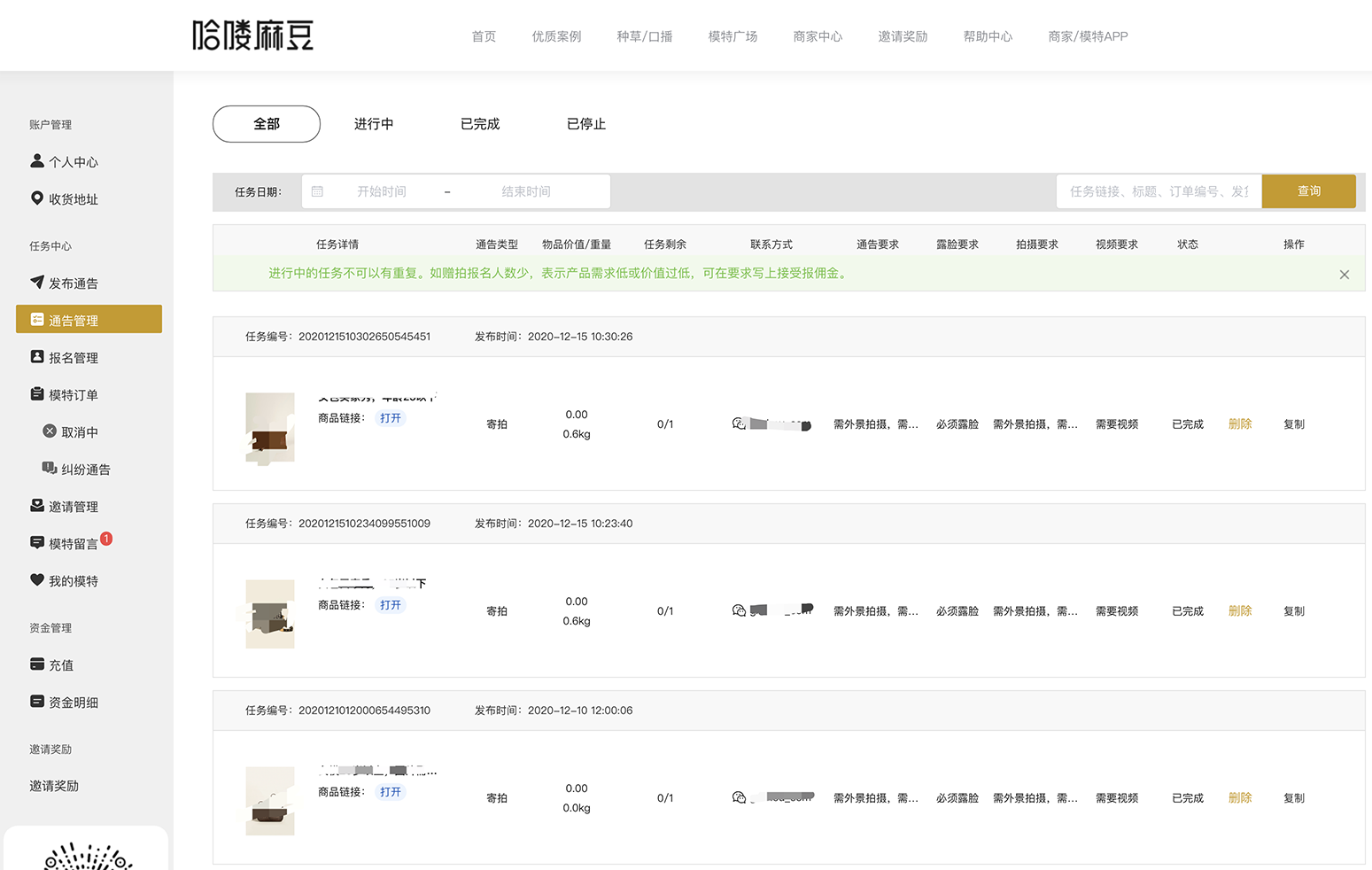
Task: Switch to the 进行中 tab
Action: tap(373, 124)
